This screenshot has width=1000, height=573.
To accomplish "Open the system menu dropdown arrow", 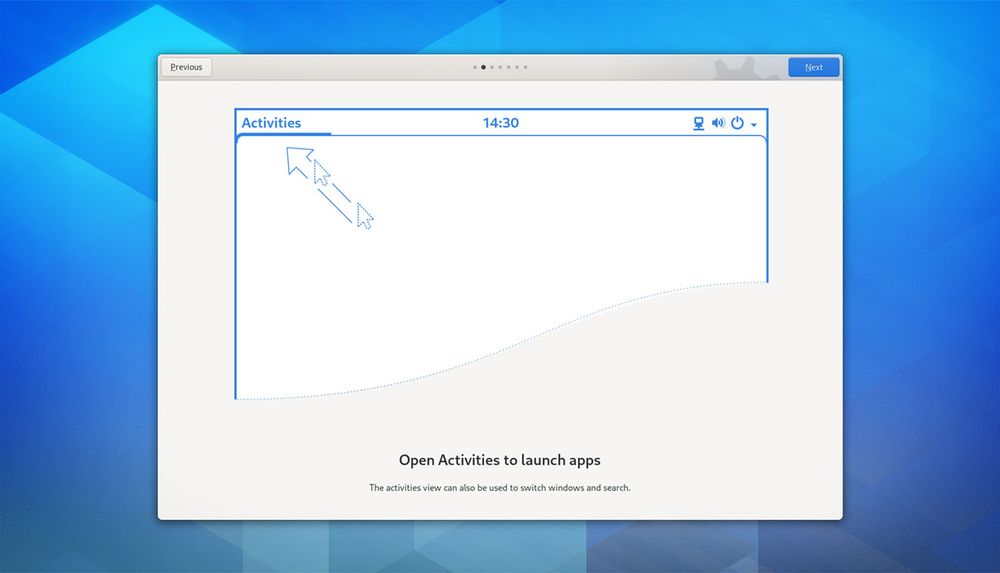I will [754, 125].
